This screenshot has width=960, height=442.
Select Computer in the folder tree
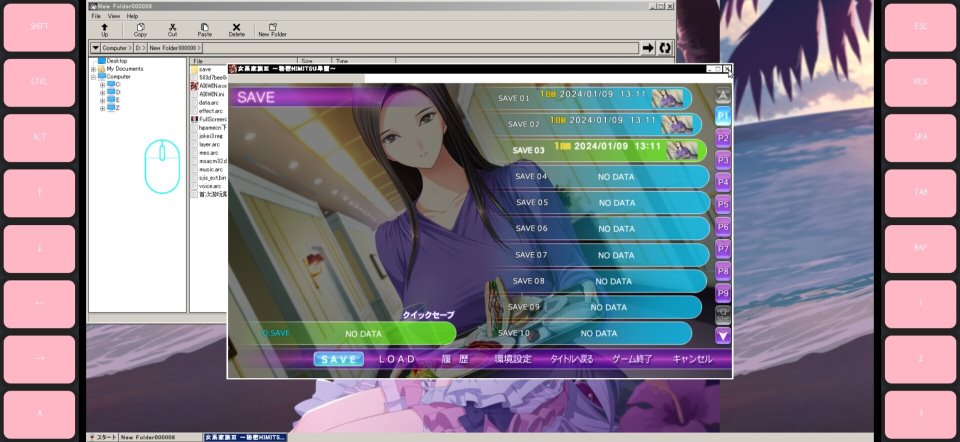point(114,77)
